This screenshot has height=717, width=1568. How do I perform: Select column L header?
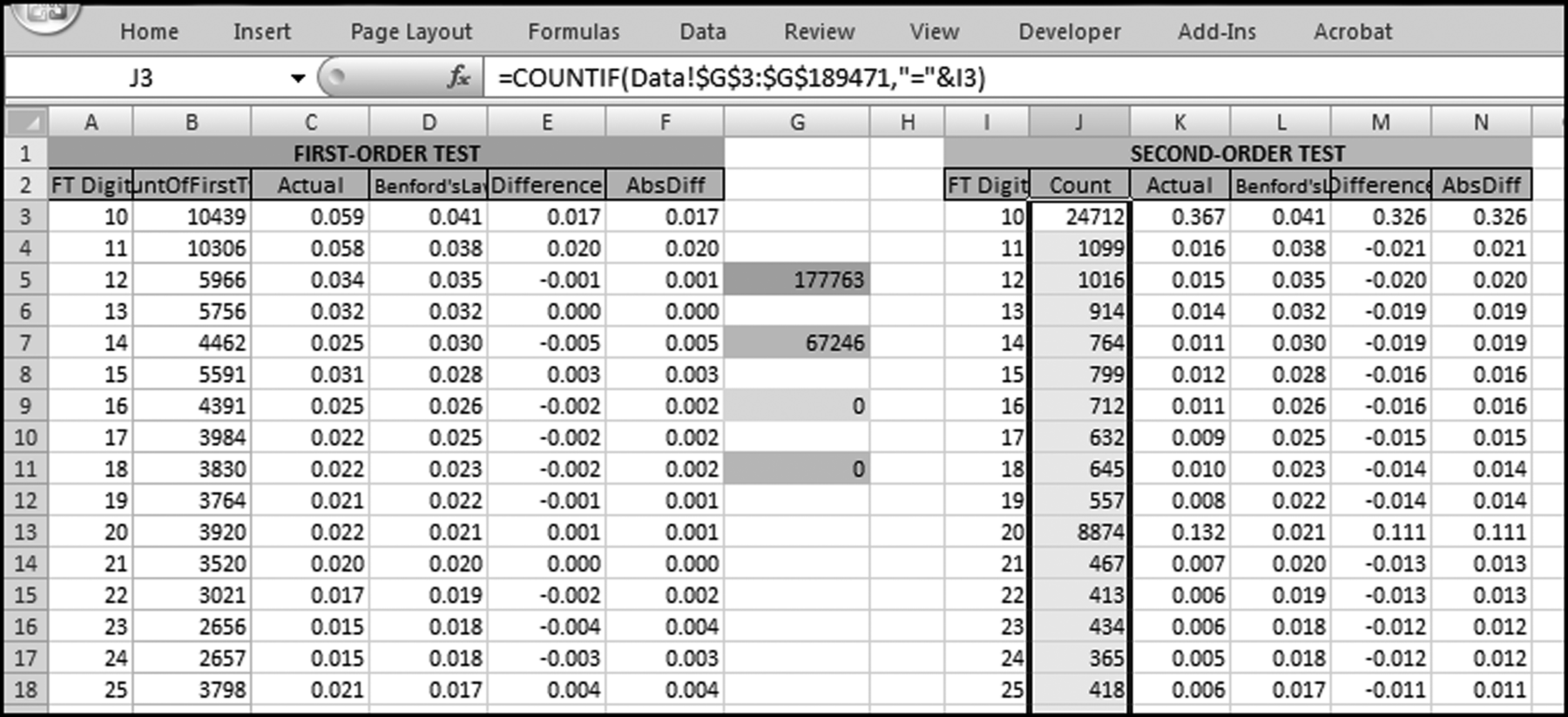click(x=1281, y=122)
